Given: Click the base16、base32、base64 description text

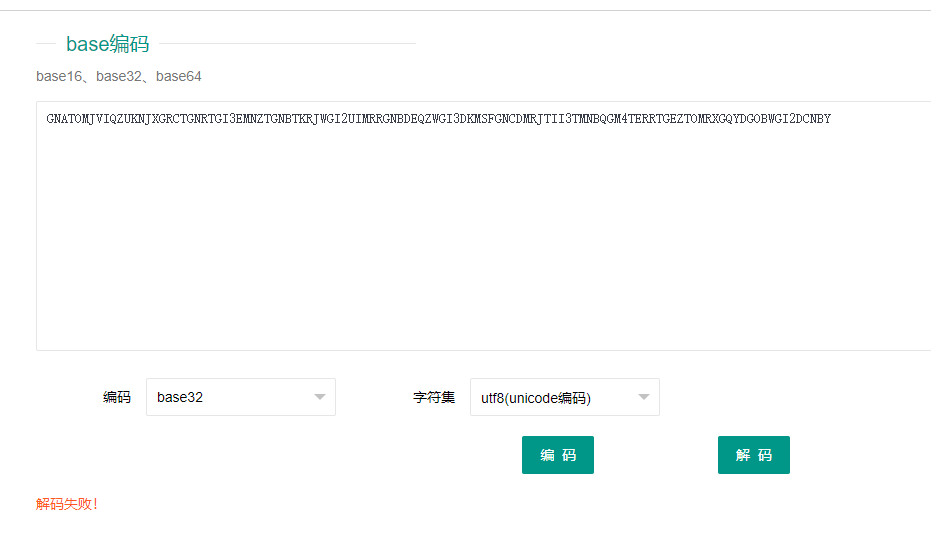Looking at the screenshot, I should (119, 77).
